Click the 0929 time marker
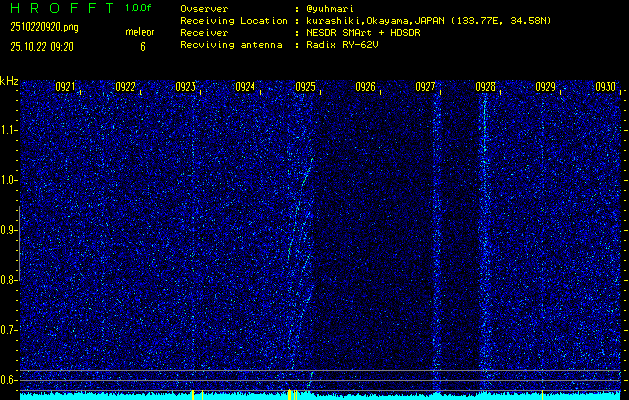629x400 pixels. click(546, 87)
